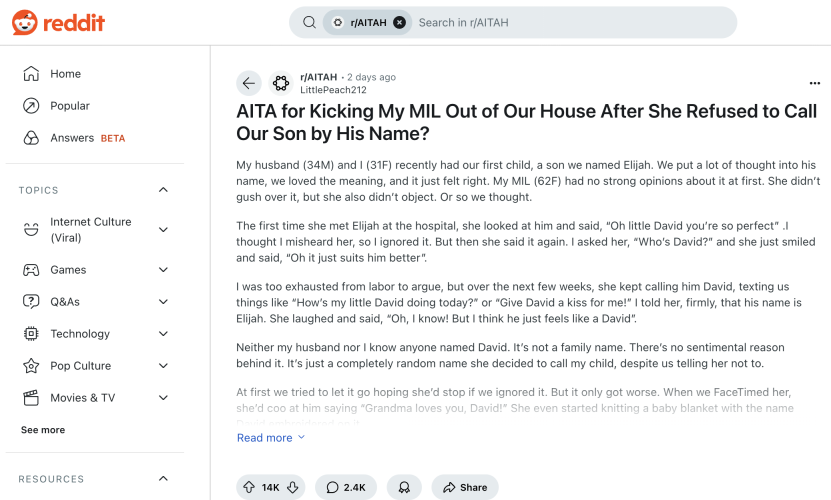The width and height of the screenshot is (831, 500).
Task: Downvote the post
Action: click(293, 487)
